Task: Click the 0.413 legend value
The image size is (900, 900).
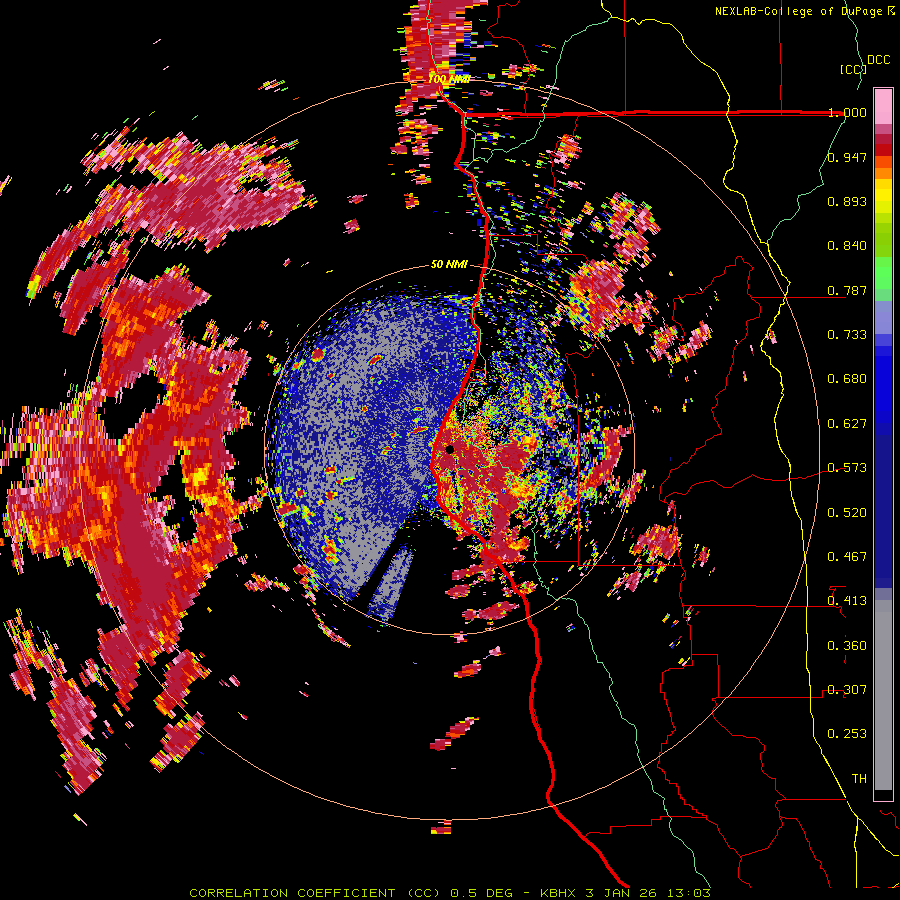Action: tap(847, 601)
